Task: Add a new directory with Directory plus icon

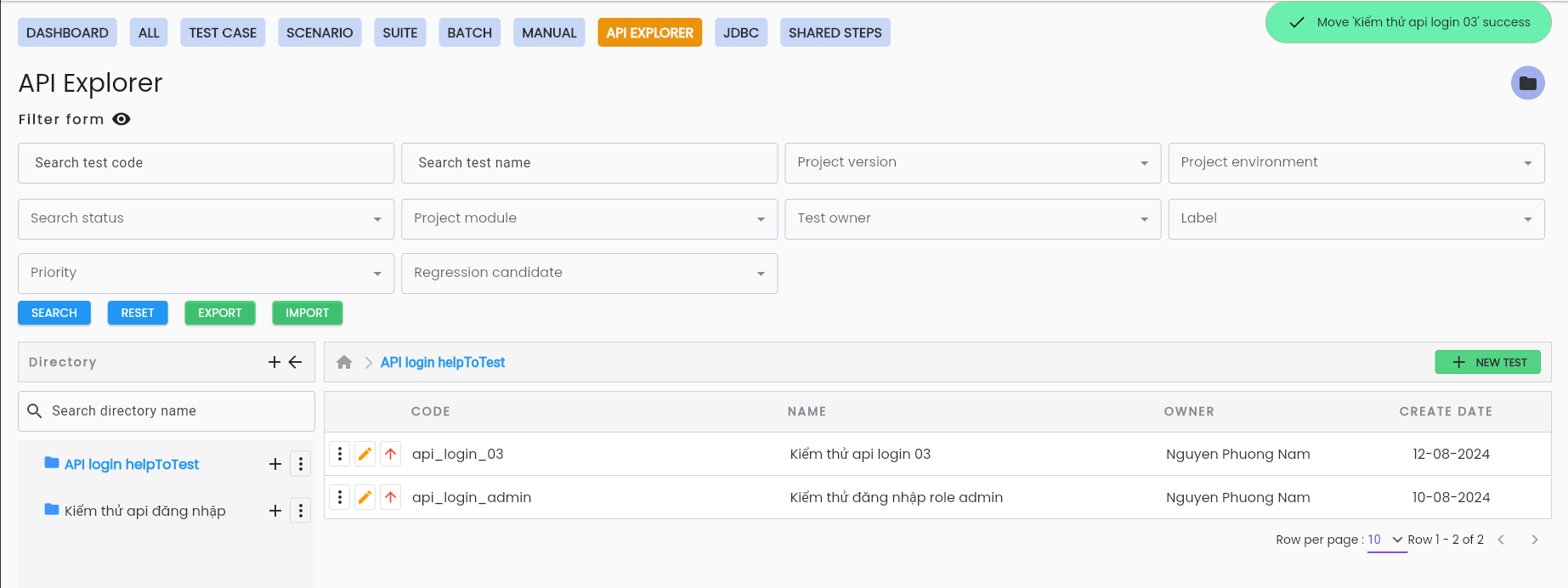Action: pos(275,362)
